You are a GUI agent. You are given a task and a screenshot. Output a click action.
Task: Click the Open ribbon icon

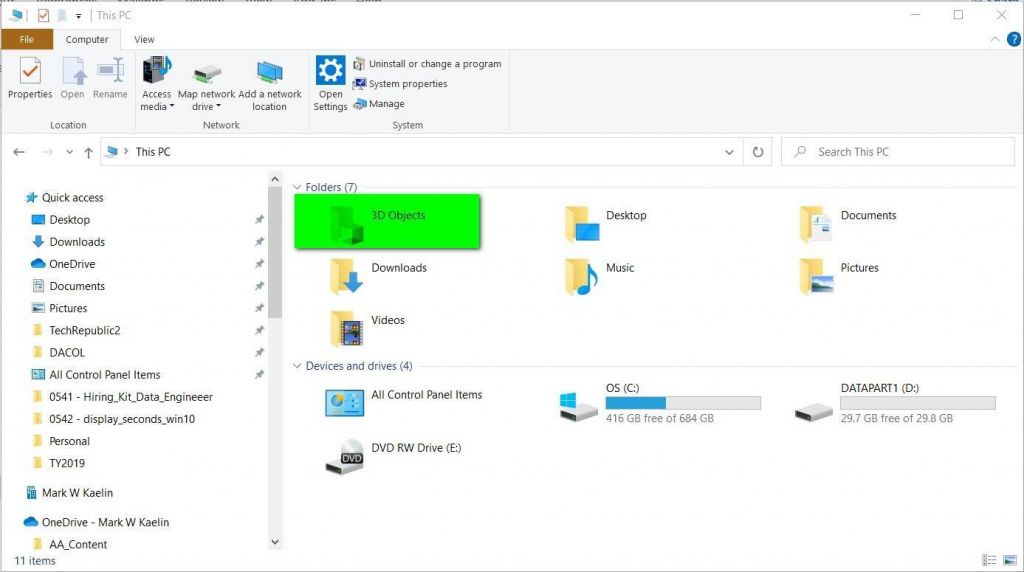[x=72, y=78]
